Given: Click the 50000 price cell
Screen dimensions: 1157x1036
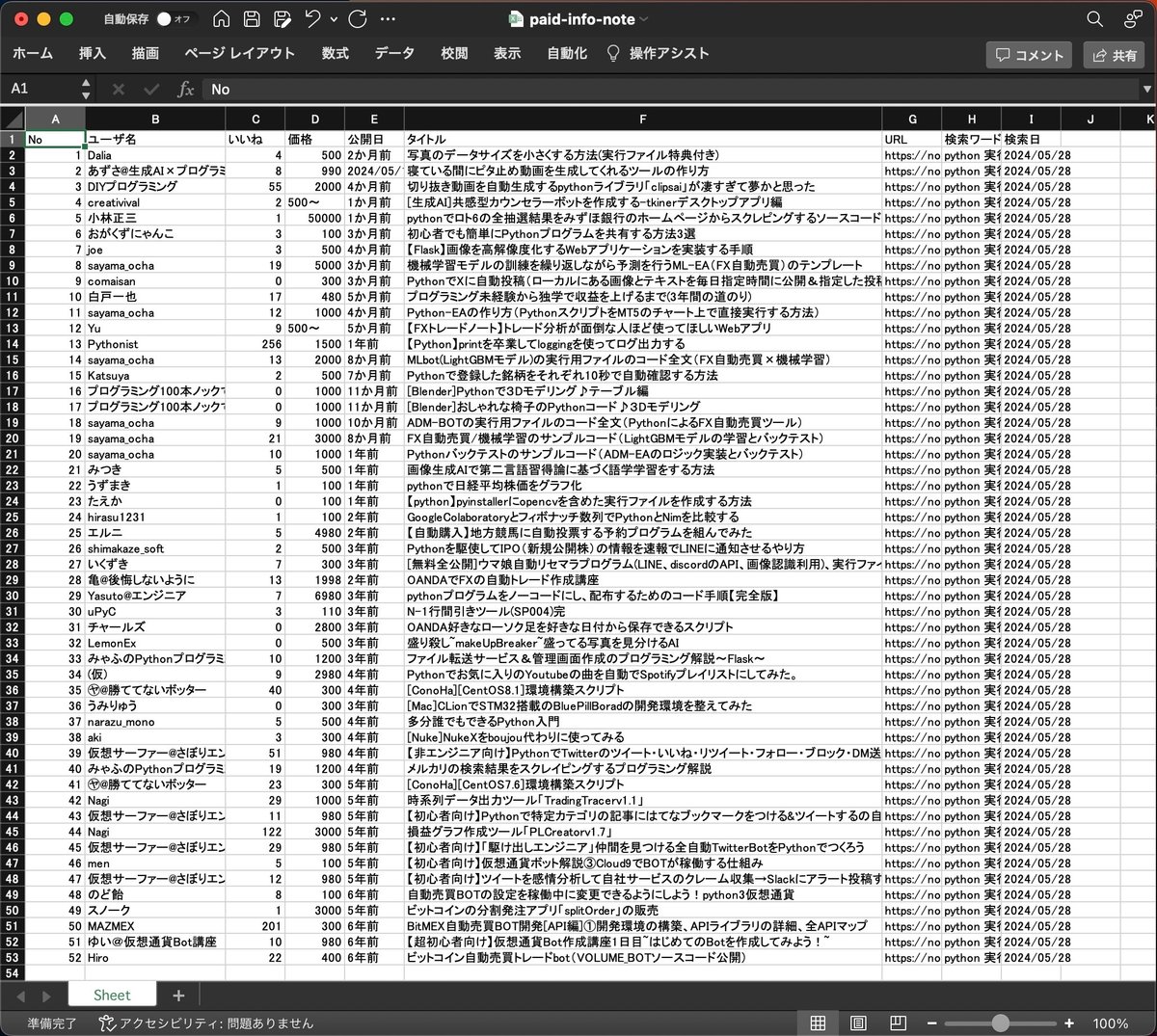Looking at the screenshot, I should [x=314, y=218].
